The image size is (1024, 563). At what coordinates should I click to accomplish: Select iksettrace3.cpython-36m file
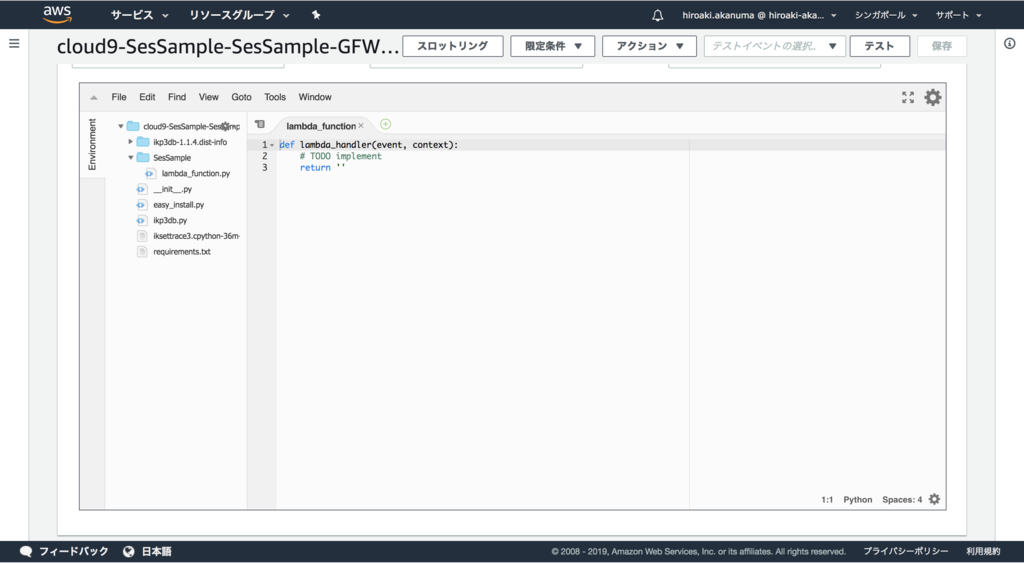pyautogui.click(x=196, y=236)
